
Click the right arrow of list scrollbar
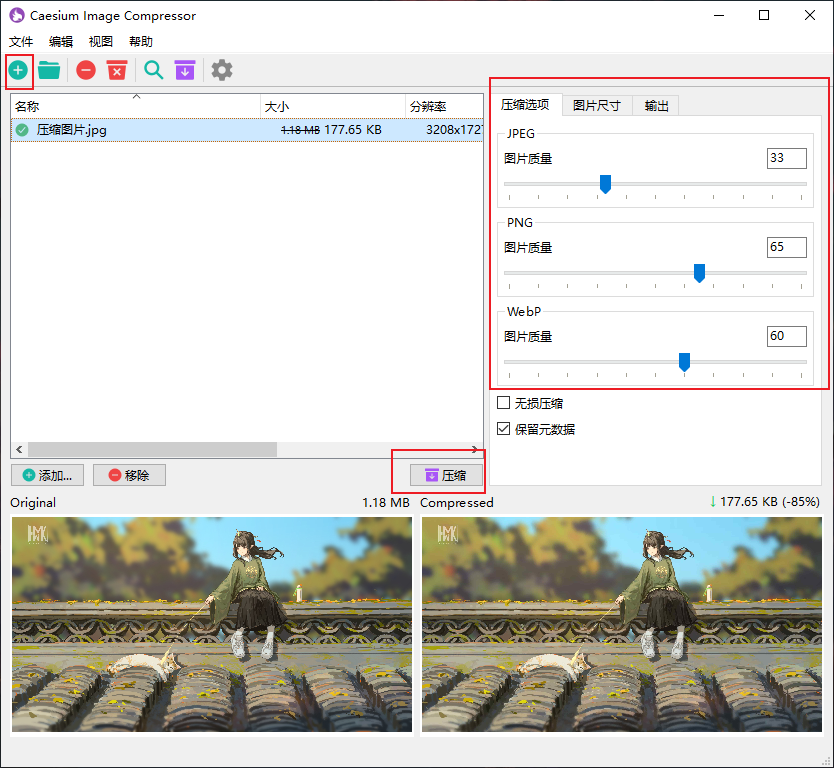tap(475, 449)
